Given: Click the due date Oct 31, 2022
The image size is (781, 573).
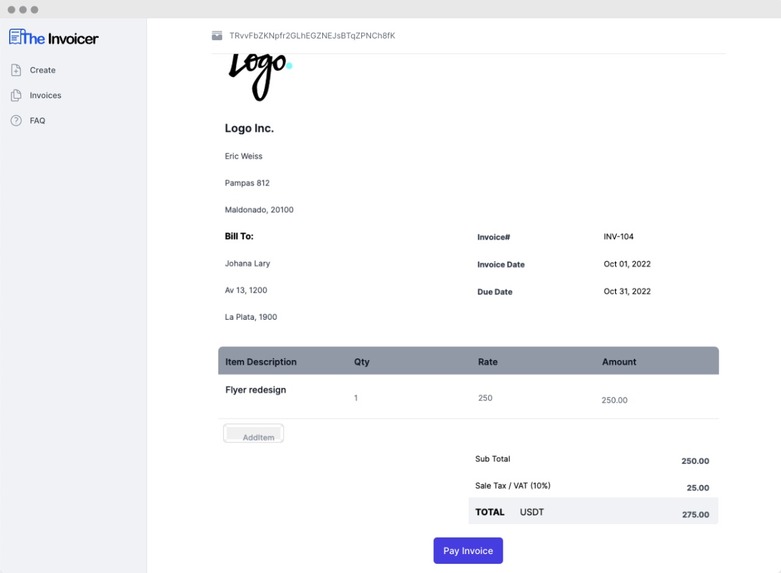Looking at the screenshot, I should [x=627, y=291].
